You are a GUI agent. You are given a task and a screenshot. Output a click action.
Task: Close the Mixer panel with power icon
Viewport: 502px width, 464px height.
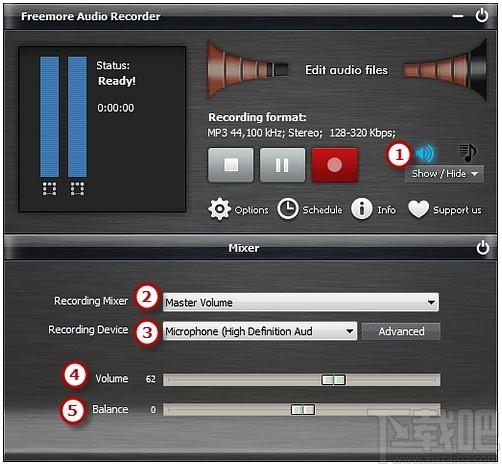(482, 248)
